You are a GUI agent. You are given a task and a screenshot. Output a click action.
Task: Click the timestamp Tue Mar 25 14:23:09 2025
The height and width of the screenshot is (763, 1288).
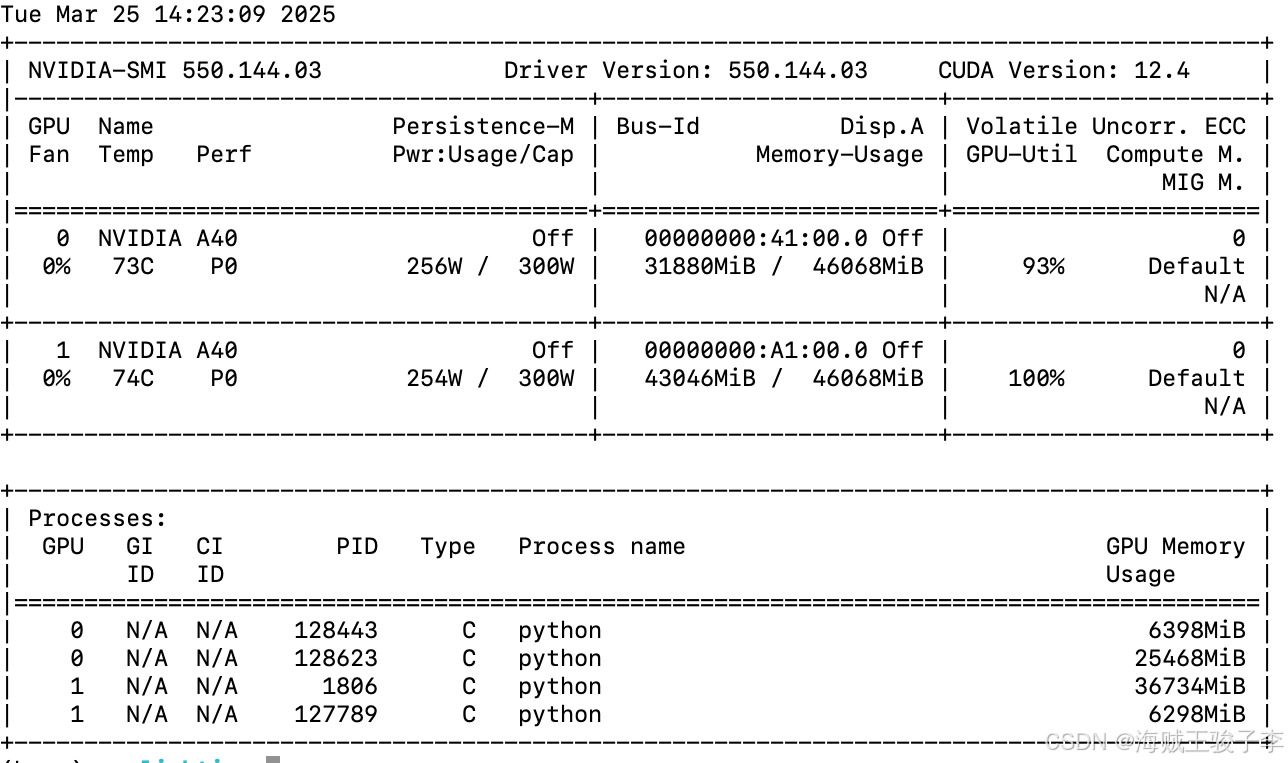(x=168, y=15)
